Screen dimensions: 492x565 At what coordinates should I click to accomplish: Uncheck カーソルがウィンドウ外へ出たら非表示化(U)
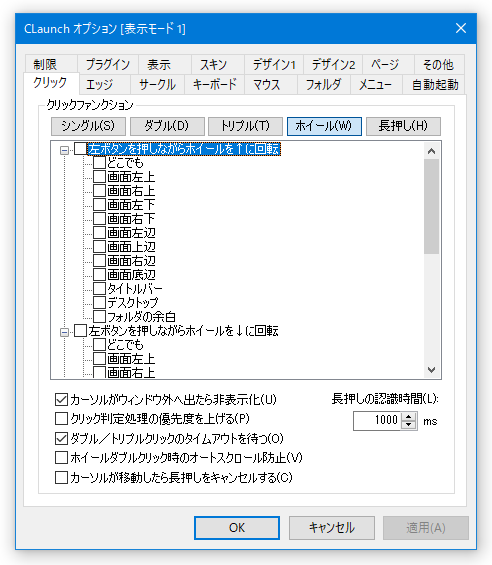tap(61, 399)
